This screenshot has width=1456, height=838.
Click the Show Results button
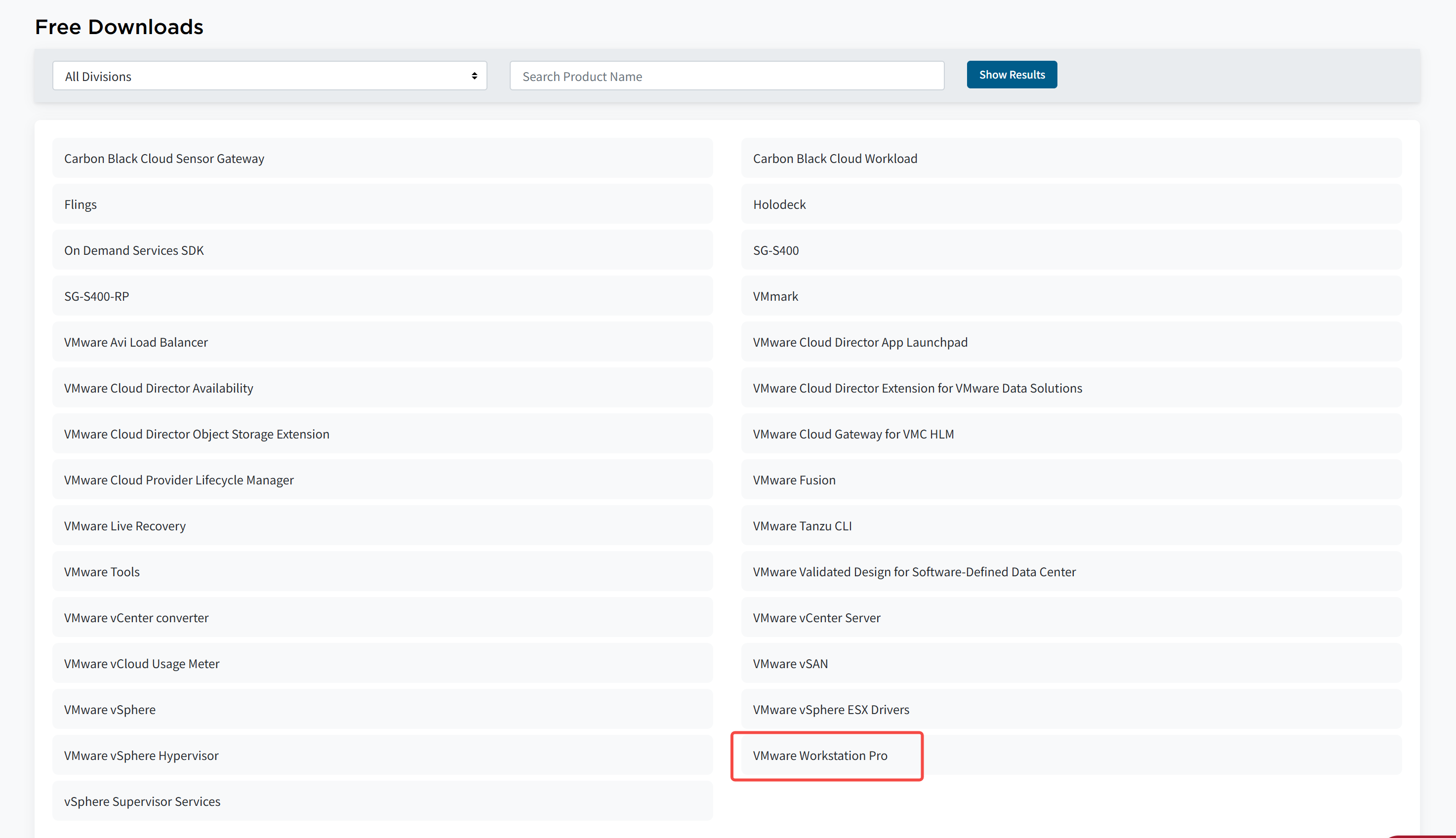click(x=1011, y=75)
